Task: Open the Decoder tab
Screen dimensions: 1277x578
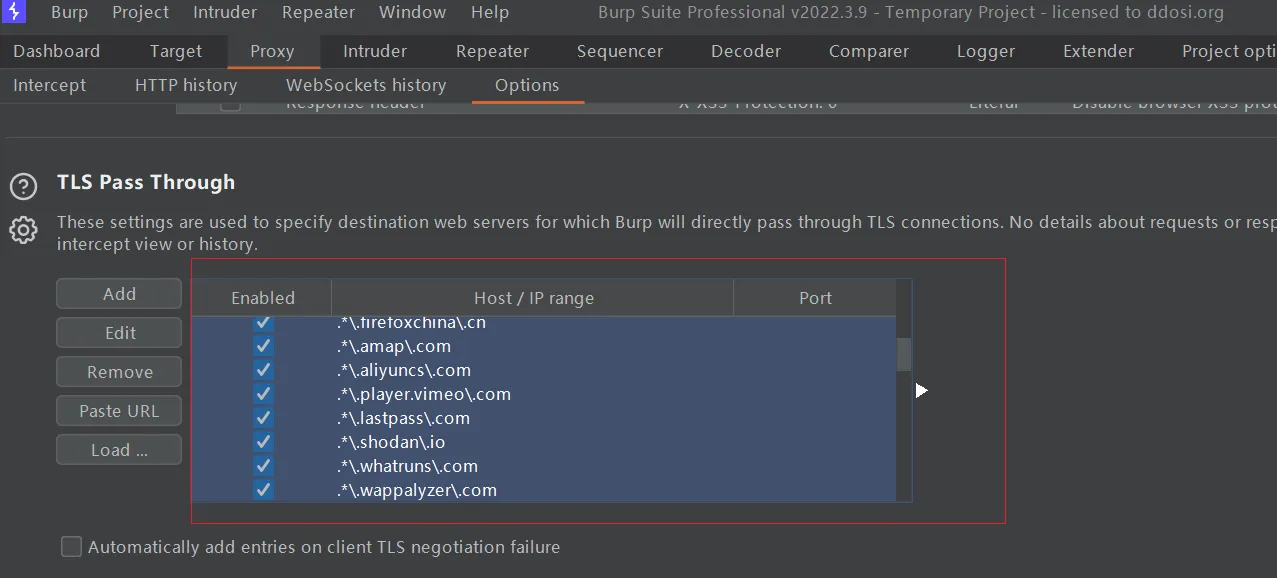Action: [746, 51]
